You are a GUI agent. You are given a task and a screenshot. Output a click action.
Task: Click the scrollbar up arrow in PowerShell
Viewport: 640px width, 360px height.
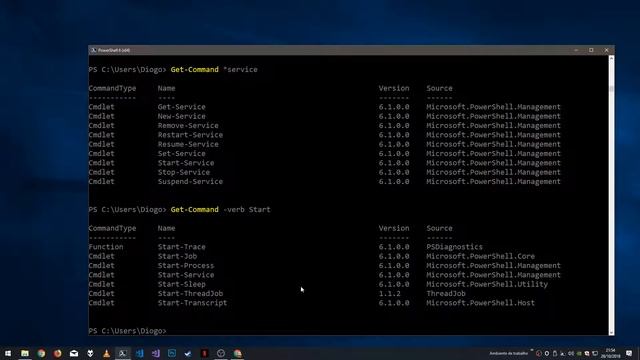coord(611,58)
